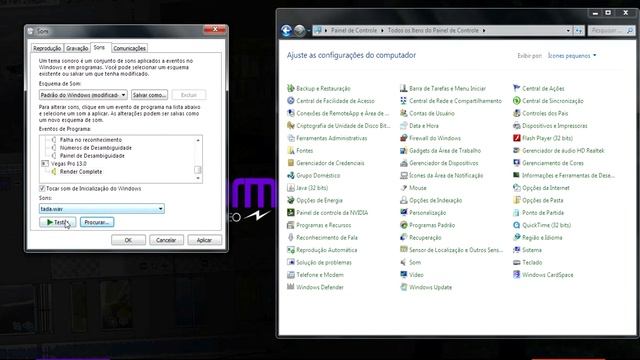Click Gerenciador de Dispositivos icon
Screen dimensions: 640x360
(404, 163)
